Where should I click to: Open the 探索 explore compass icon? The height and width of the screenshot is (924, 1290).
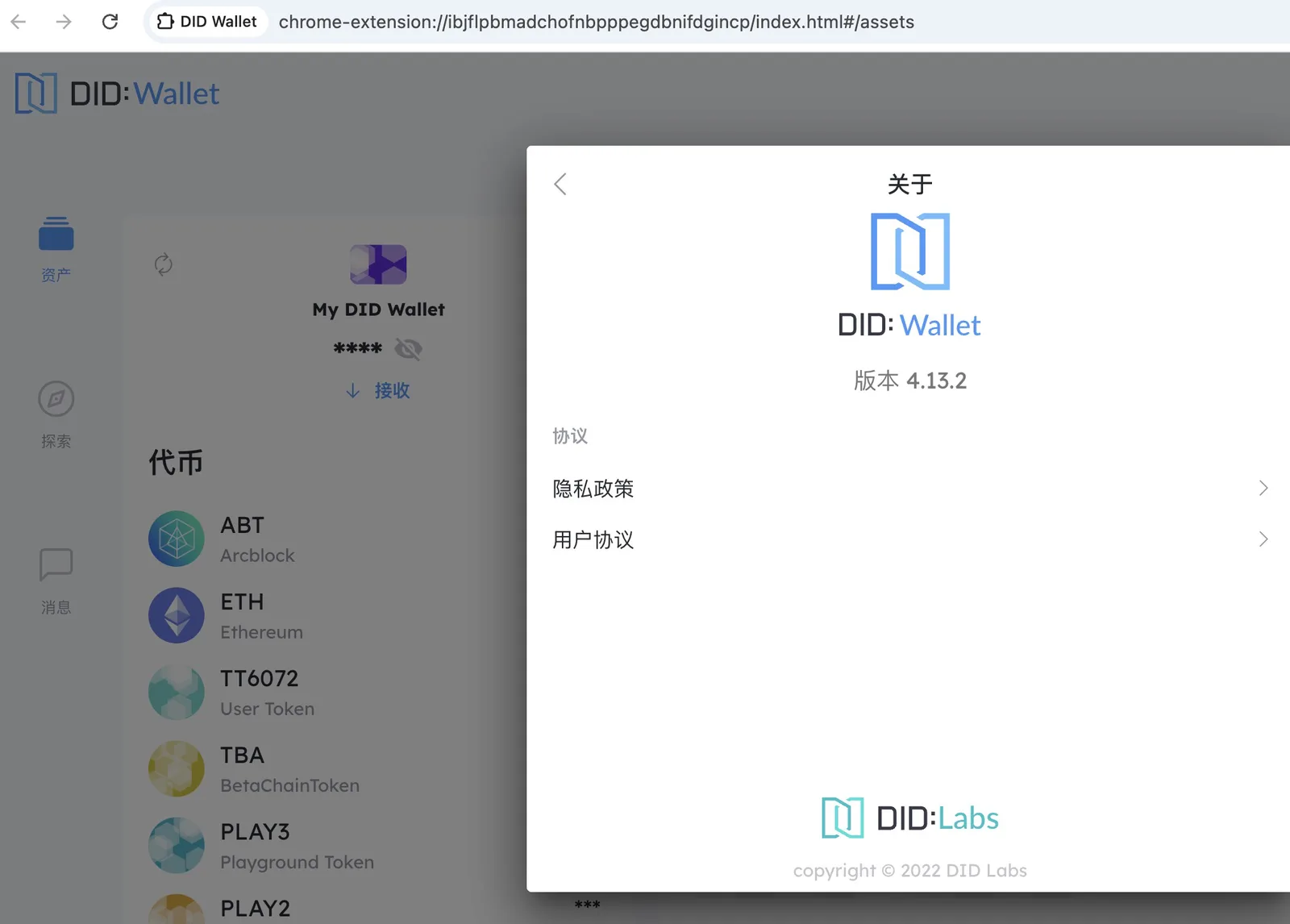click(x=56, y=398)
